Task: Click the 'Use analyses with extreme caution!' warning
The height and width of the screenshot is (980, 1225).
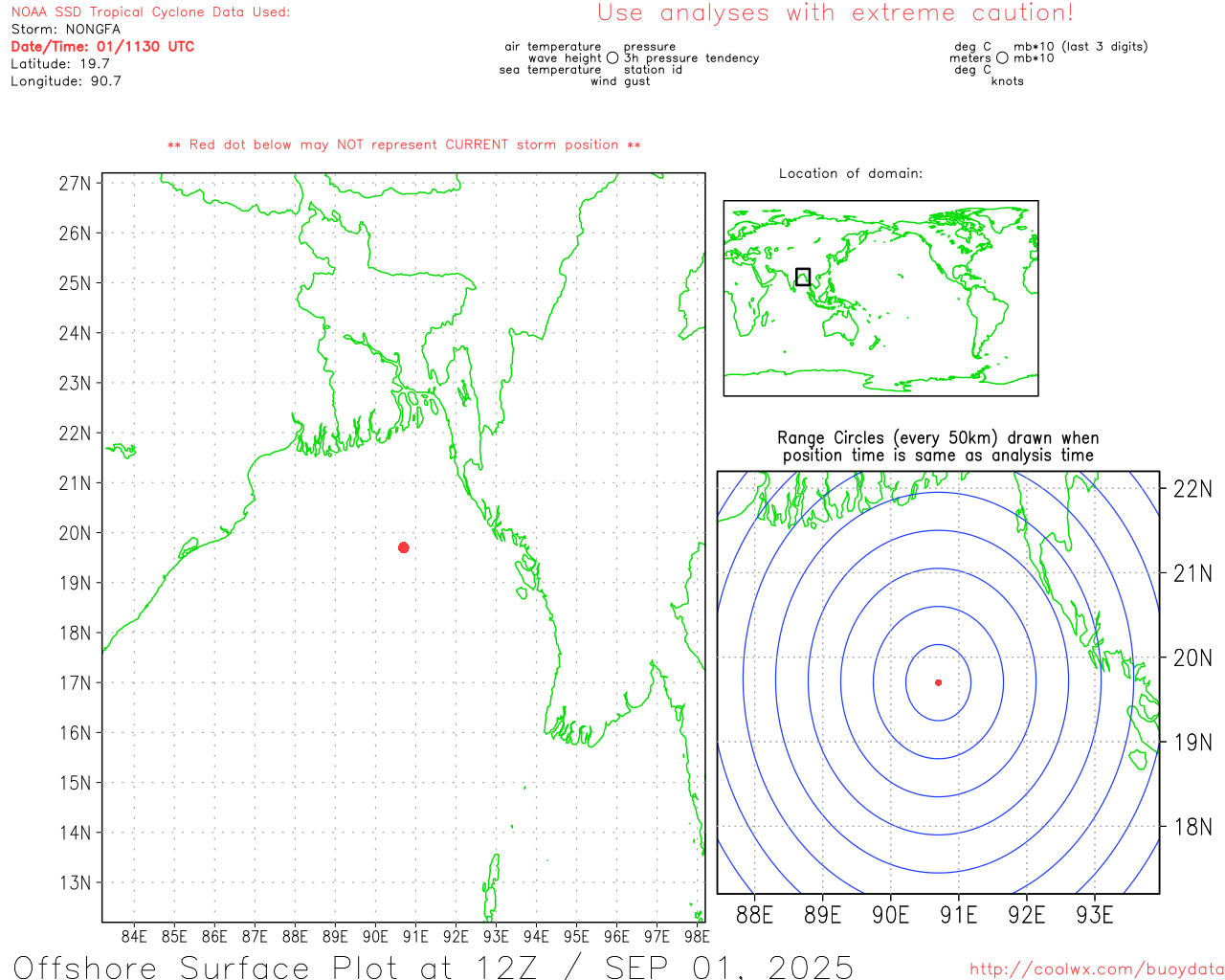Action: click(835, 12)
